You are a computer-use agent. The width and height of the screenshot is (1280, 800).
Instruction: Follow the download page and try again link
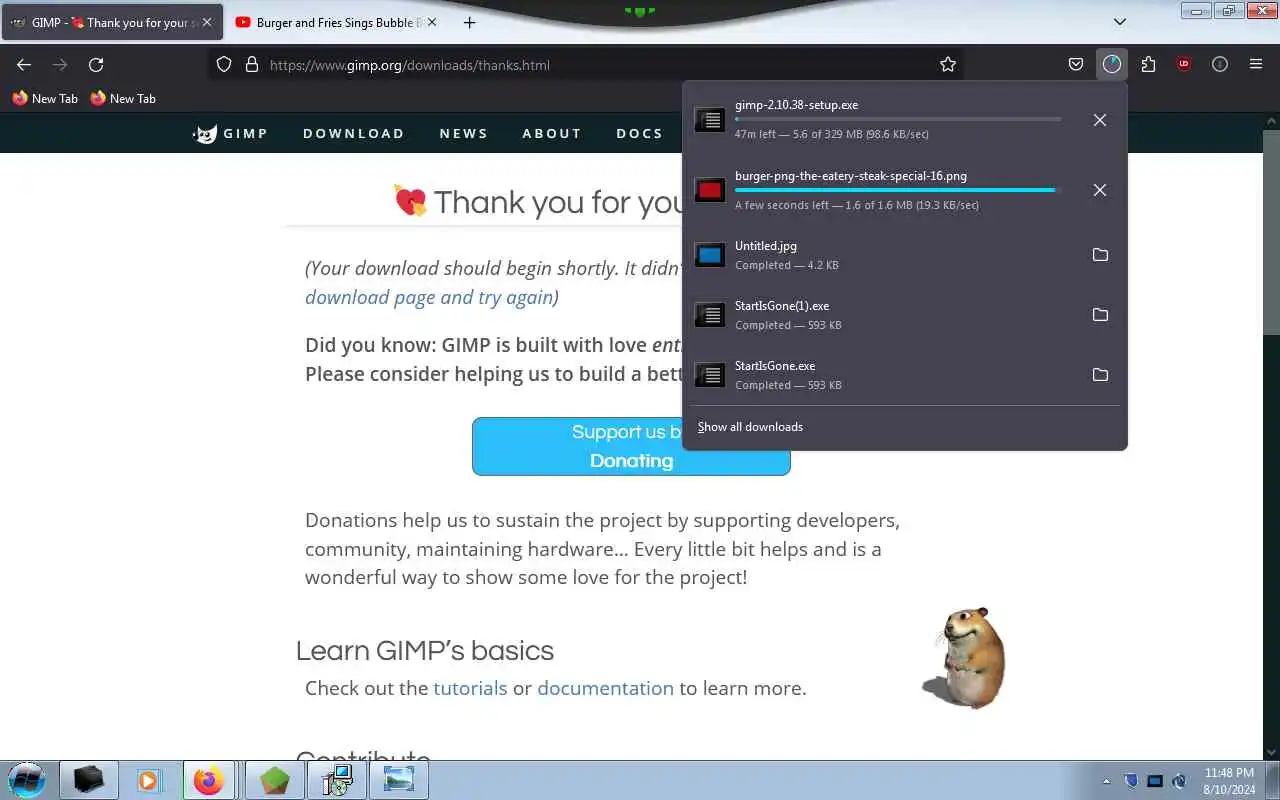click(x=429, y=297)
